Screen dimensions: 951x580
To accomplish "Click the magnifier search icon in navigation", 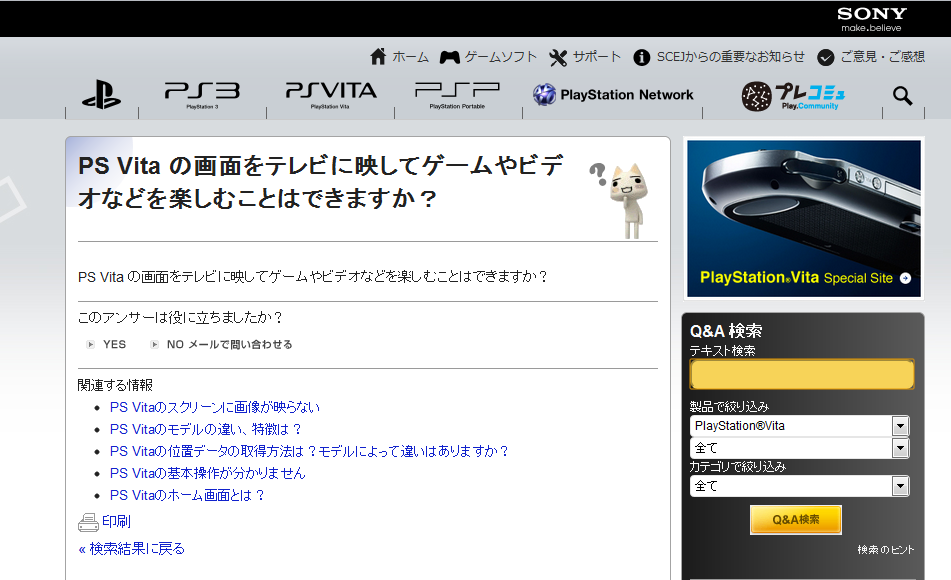I will [x=902, y=95].
